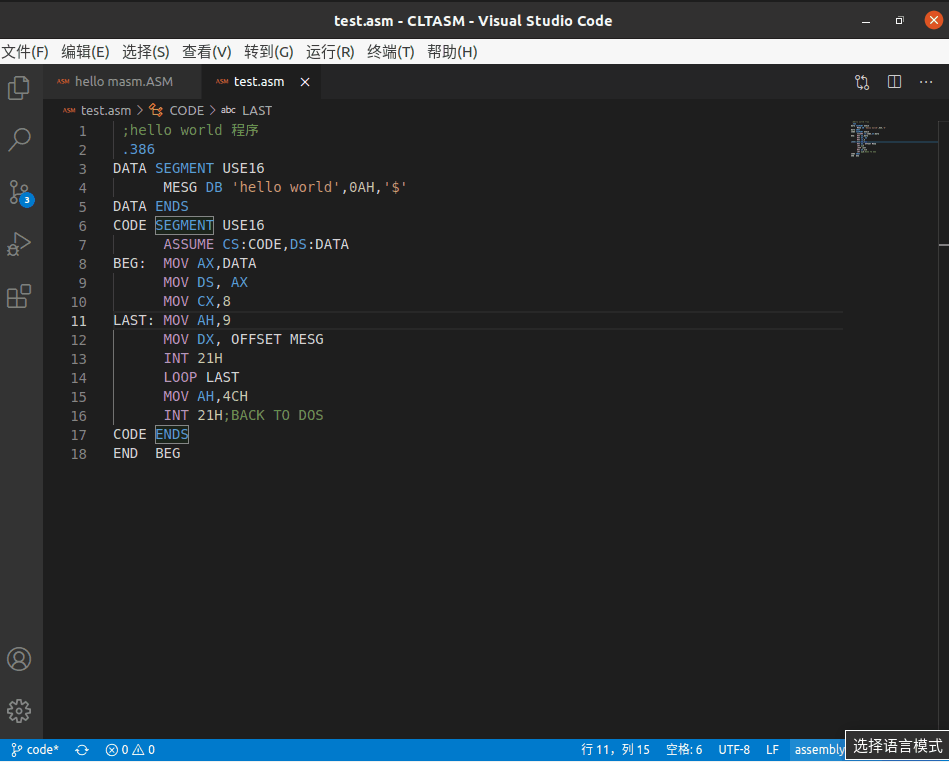Toggle line ending LF in status bar
Viewport: 949px width, 762px height.
[x=772, y=749]
